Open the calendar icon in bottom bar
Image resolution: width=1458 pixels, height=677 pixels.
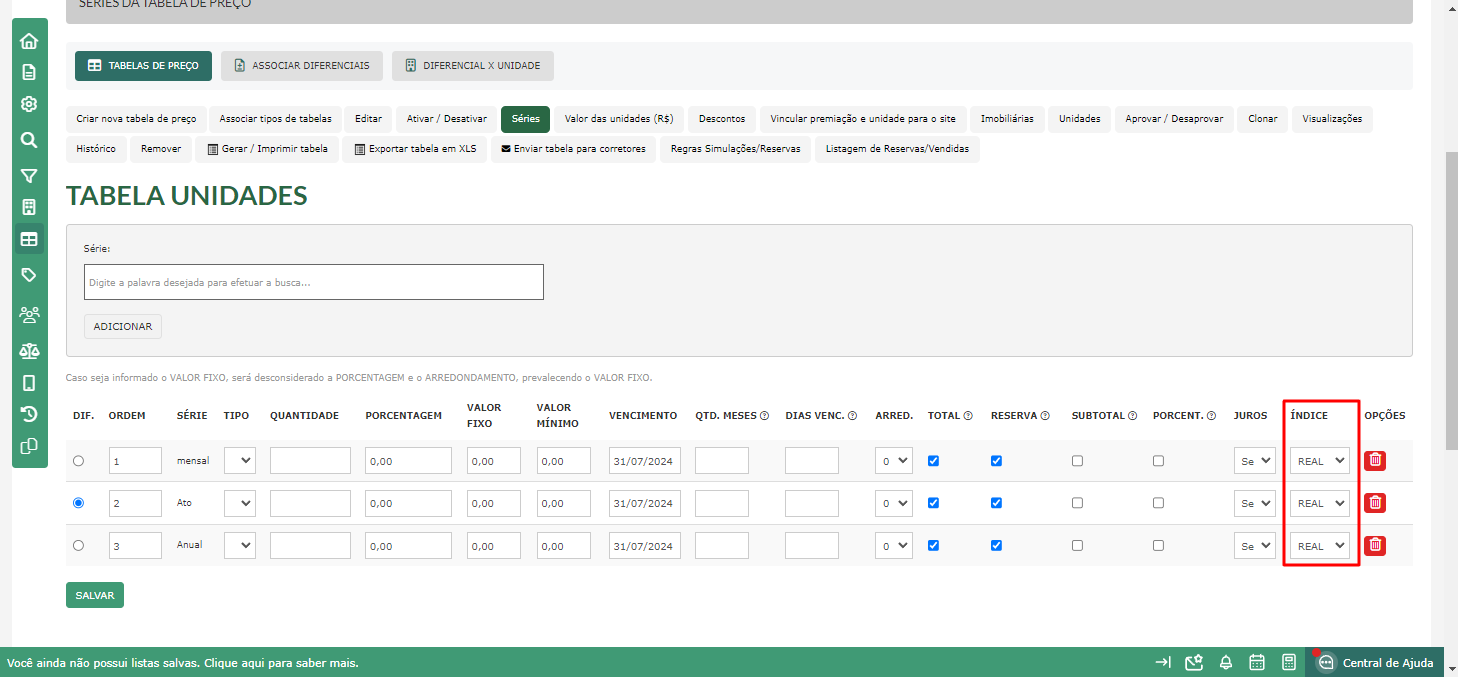1258,662
